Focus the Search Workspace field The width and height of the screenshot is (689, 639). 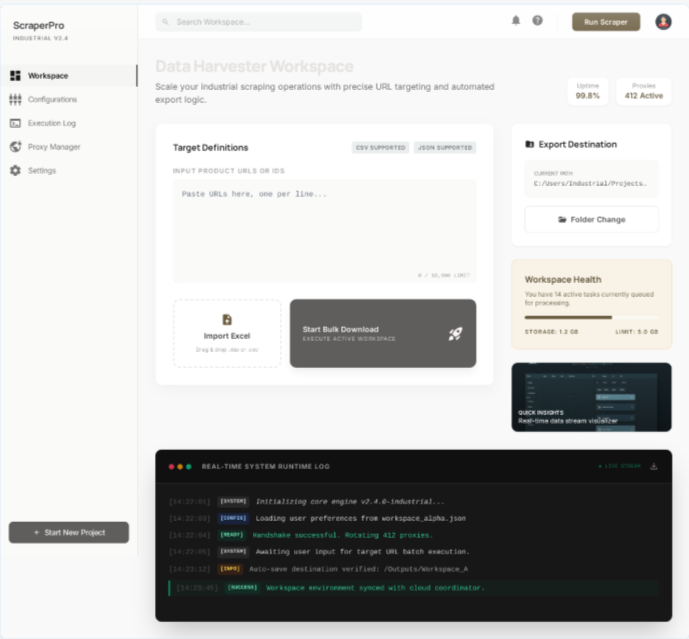(x=258, y=22)
